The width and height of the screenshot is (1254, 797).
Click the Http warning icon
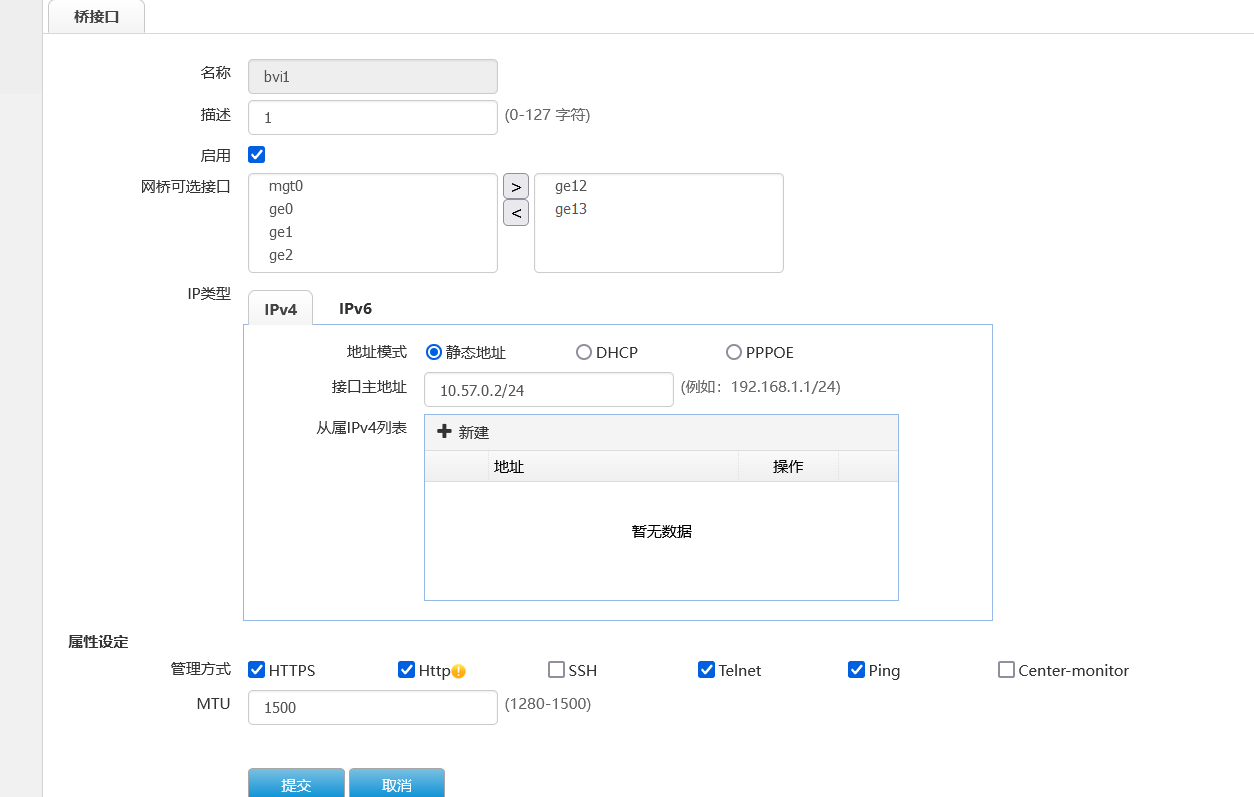click(x=459, y=671)
